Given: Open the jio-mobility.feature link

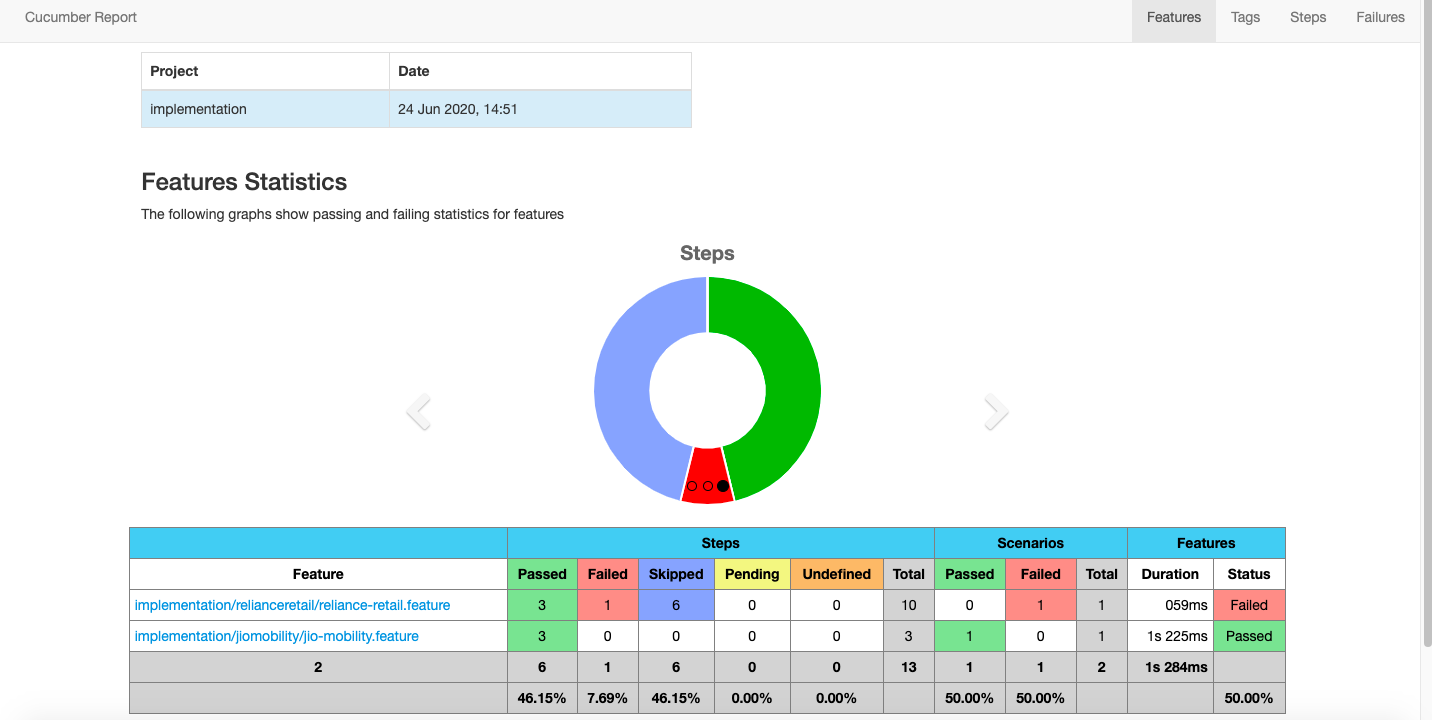Looking at the screenshot, I should point(276,636).
